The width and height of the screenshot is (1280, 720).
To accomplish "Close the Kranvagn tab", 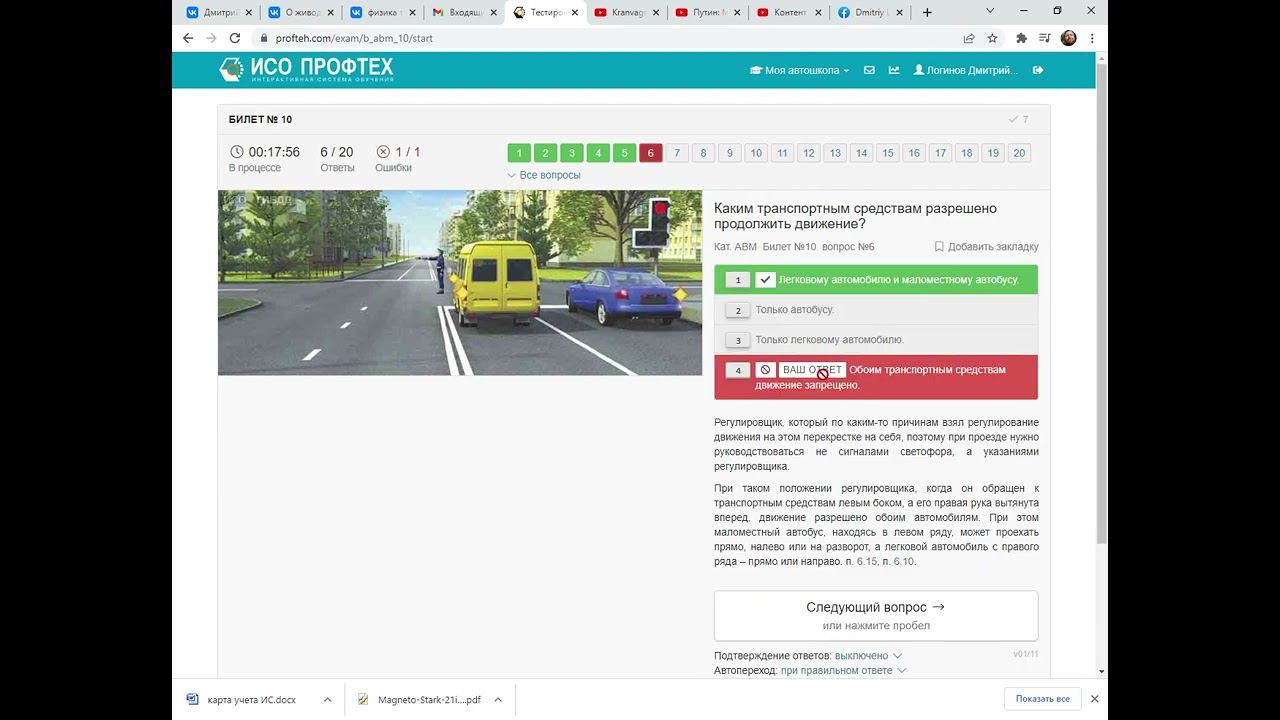I will click(x=655, y=13).
